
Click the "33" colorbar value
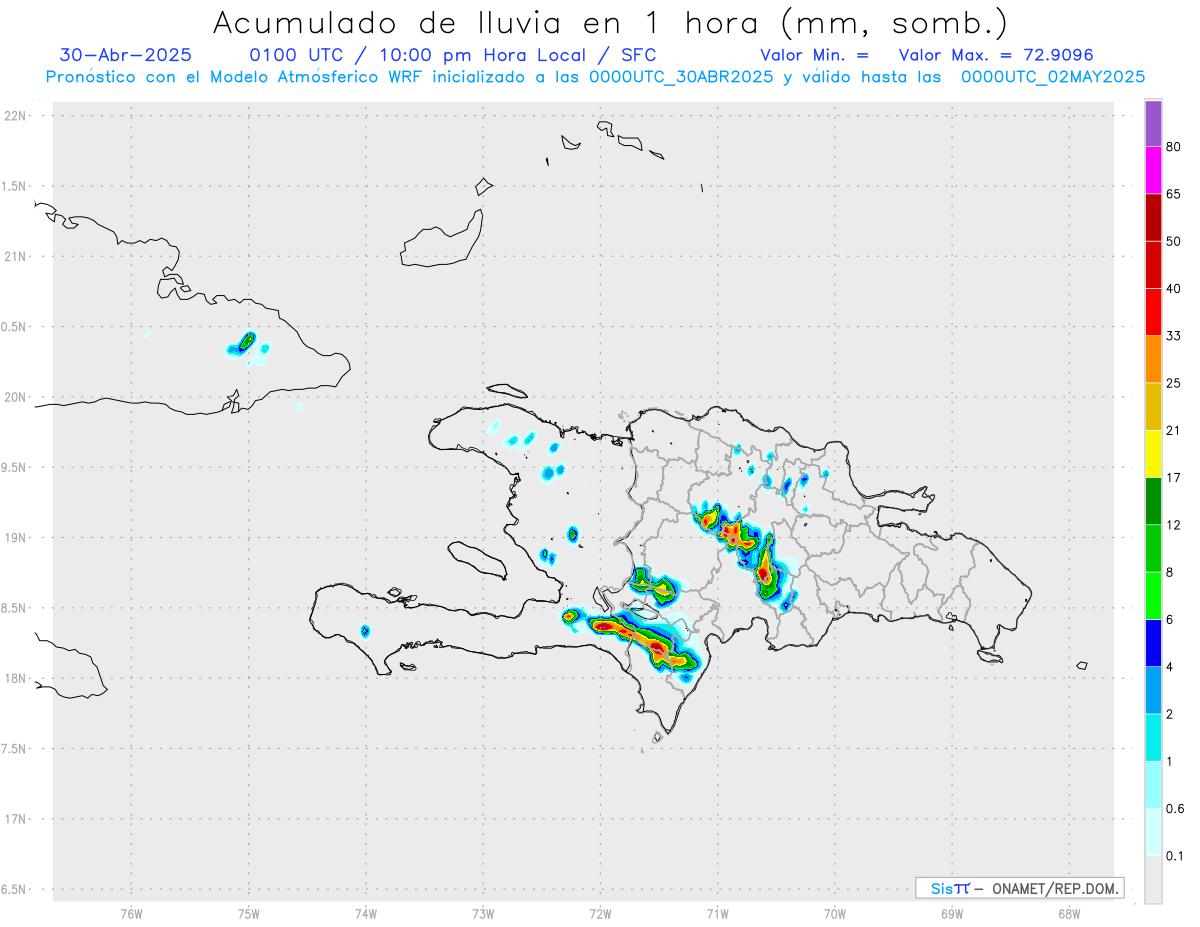[x=1174, y=336]
